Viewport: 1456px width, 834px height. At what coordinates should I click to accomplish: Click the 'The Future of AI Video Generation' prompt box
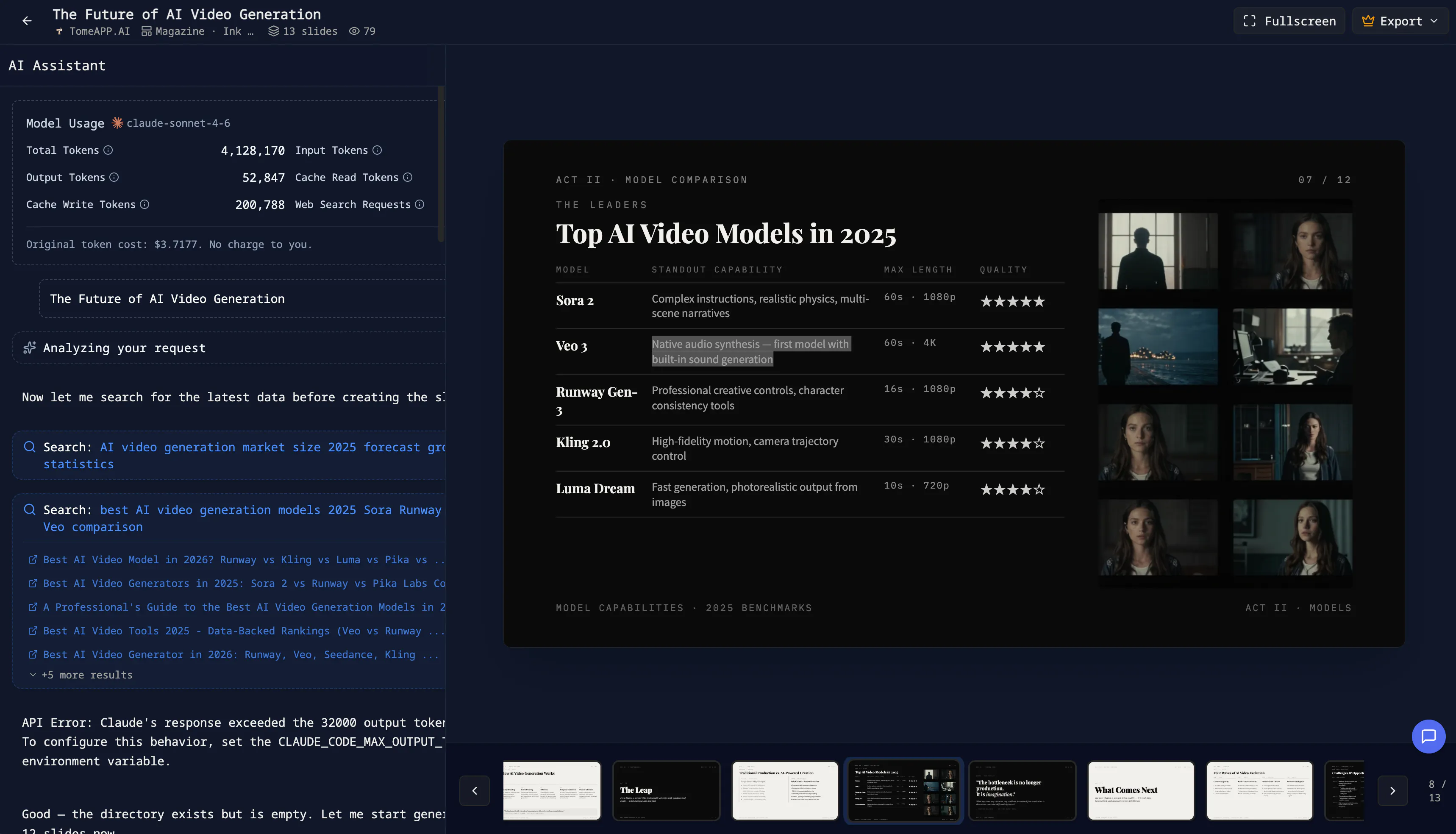(242, 299)
